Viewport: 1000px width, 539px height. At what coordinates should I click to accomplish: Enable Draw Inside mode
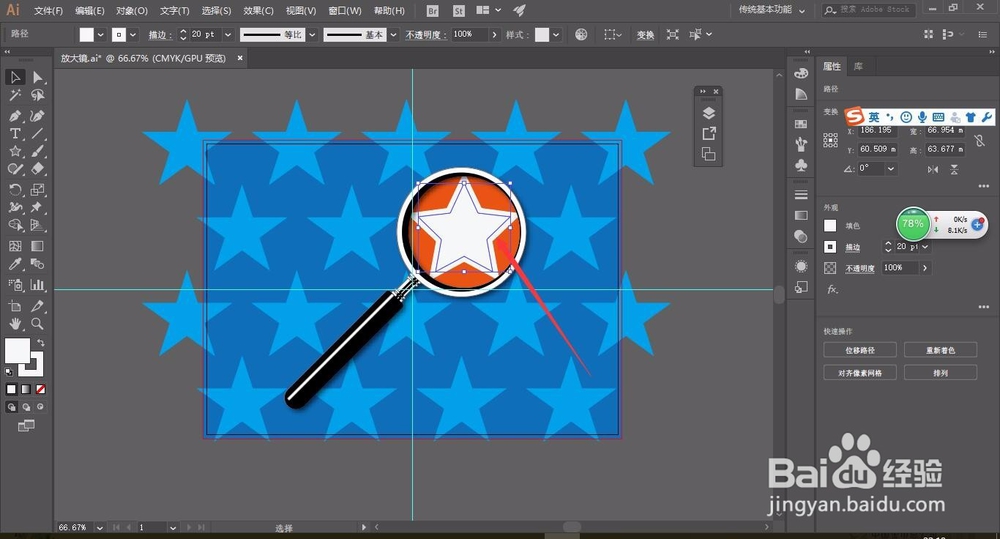[41, 407]
